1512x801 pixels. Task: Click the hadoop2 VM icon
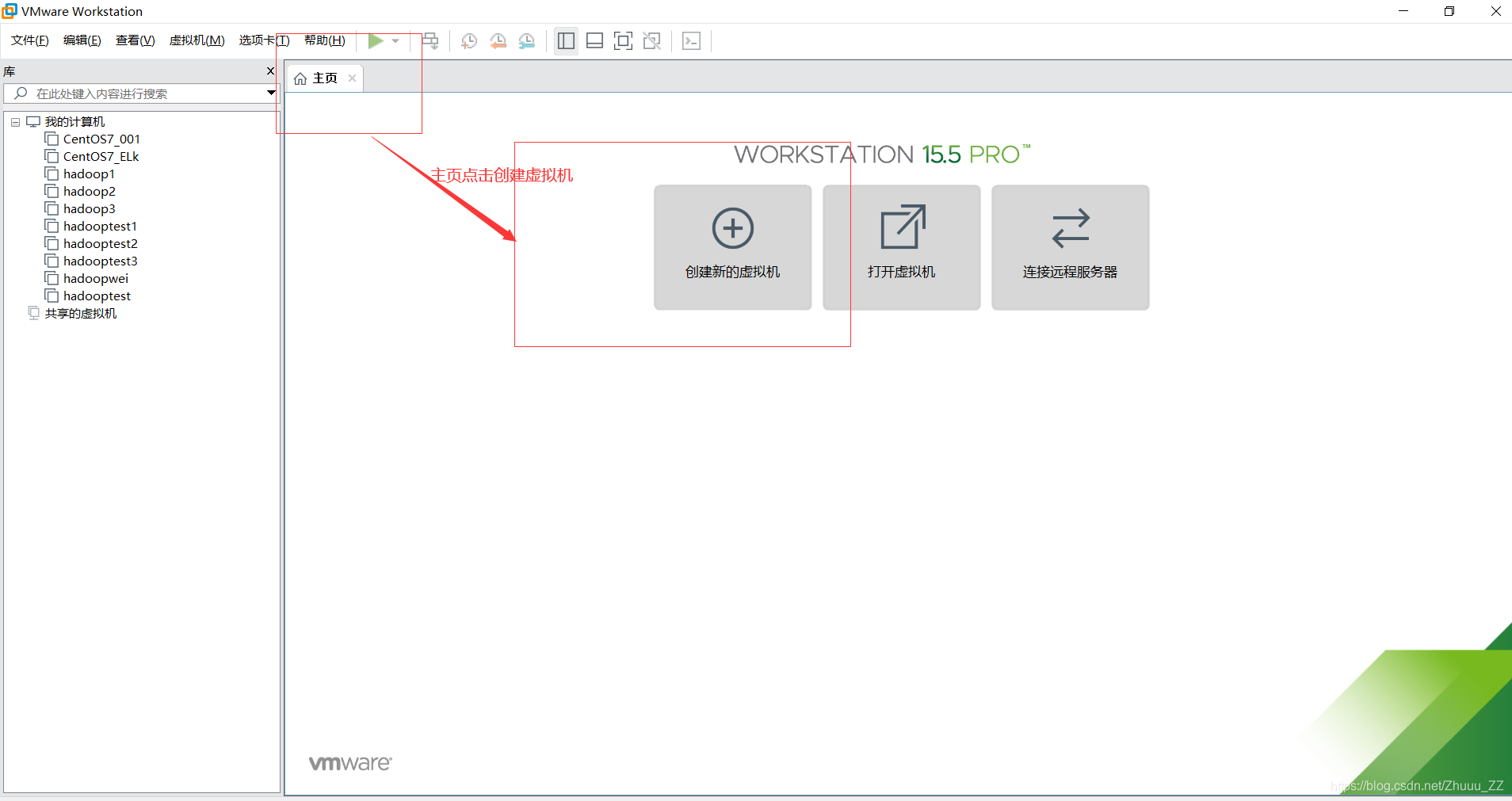(52, 191)
